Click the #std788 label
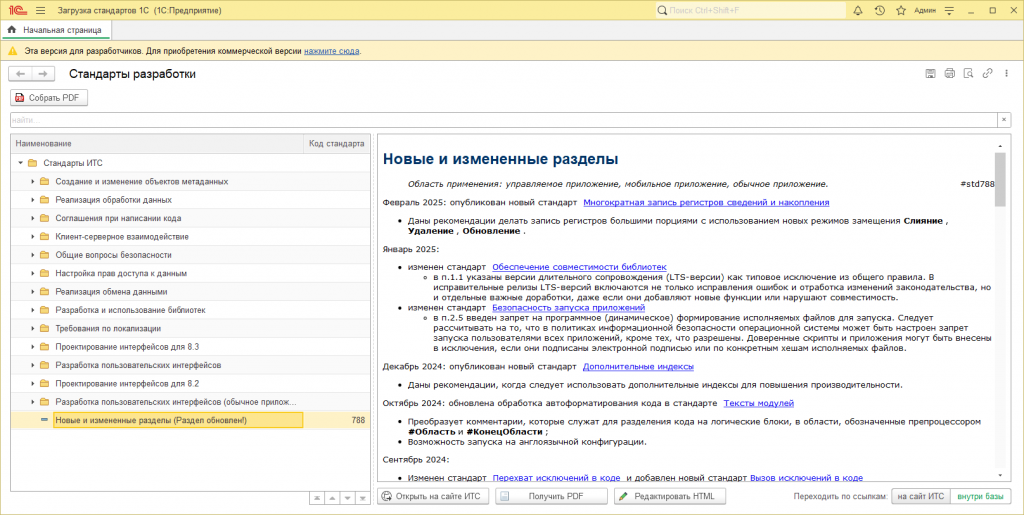This screenshot has height=515, width=1024. coord(977,184)
